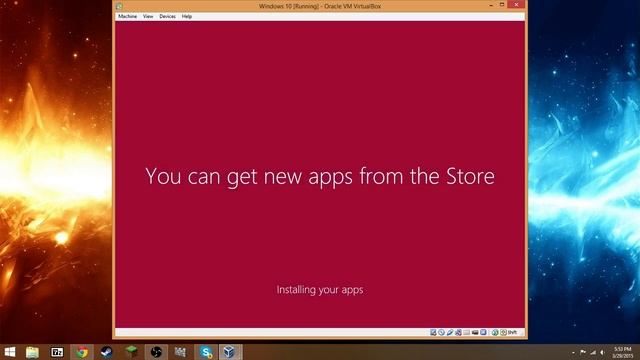Open the View menu in VirtualBox
Viewport: 640px width, 360px height.
[148, 16]
